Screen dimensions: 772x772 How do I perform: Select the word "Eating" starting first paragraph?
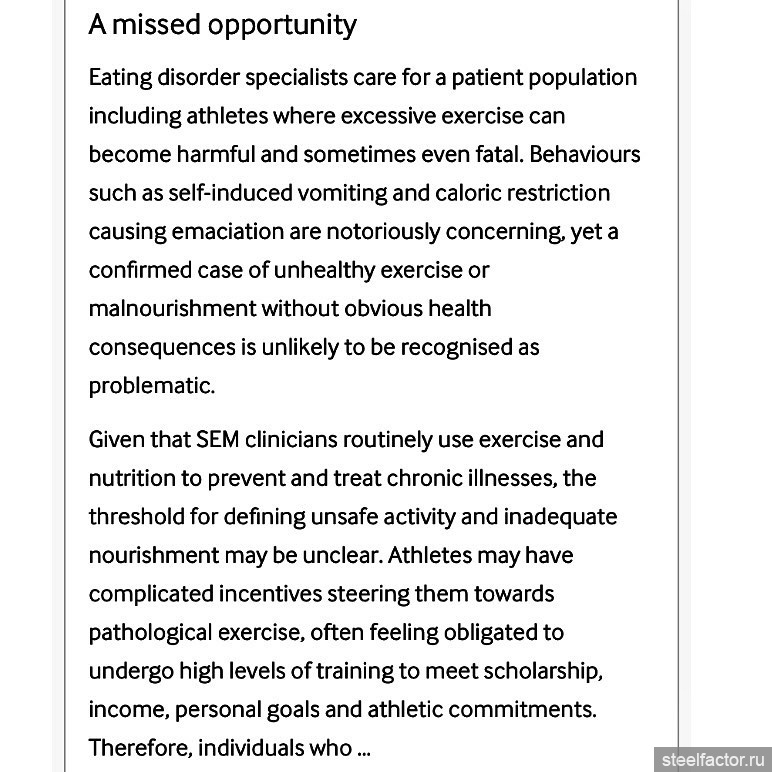[x=120, y=78]
